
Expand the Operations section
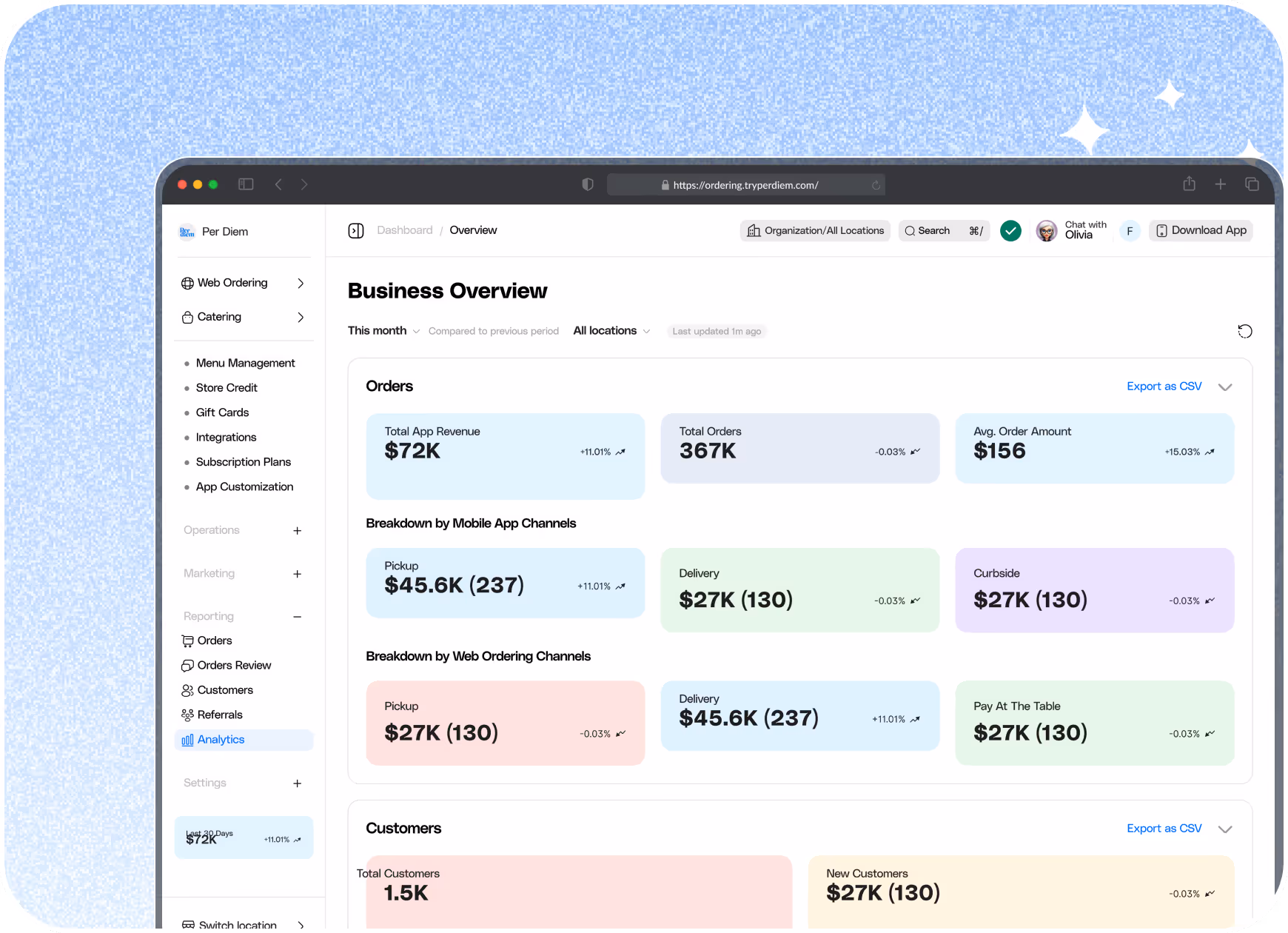[x=297, y=531]
